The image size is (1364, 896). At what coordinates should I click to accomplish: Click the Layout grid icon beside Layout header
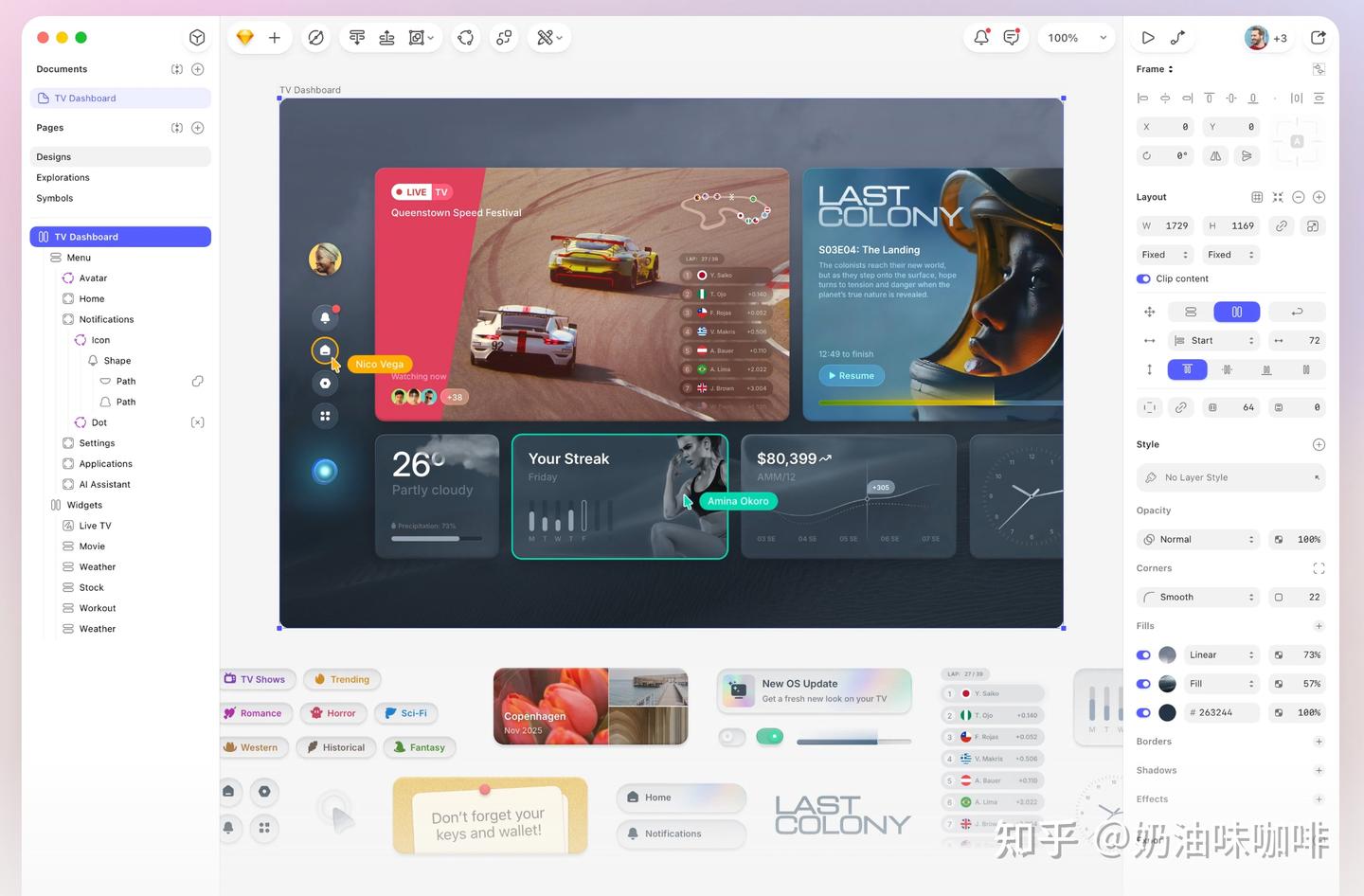1257,197
